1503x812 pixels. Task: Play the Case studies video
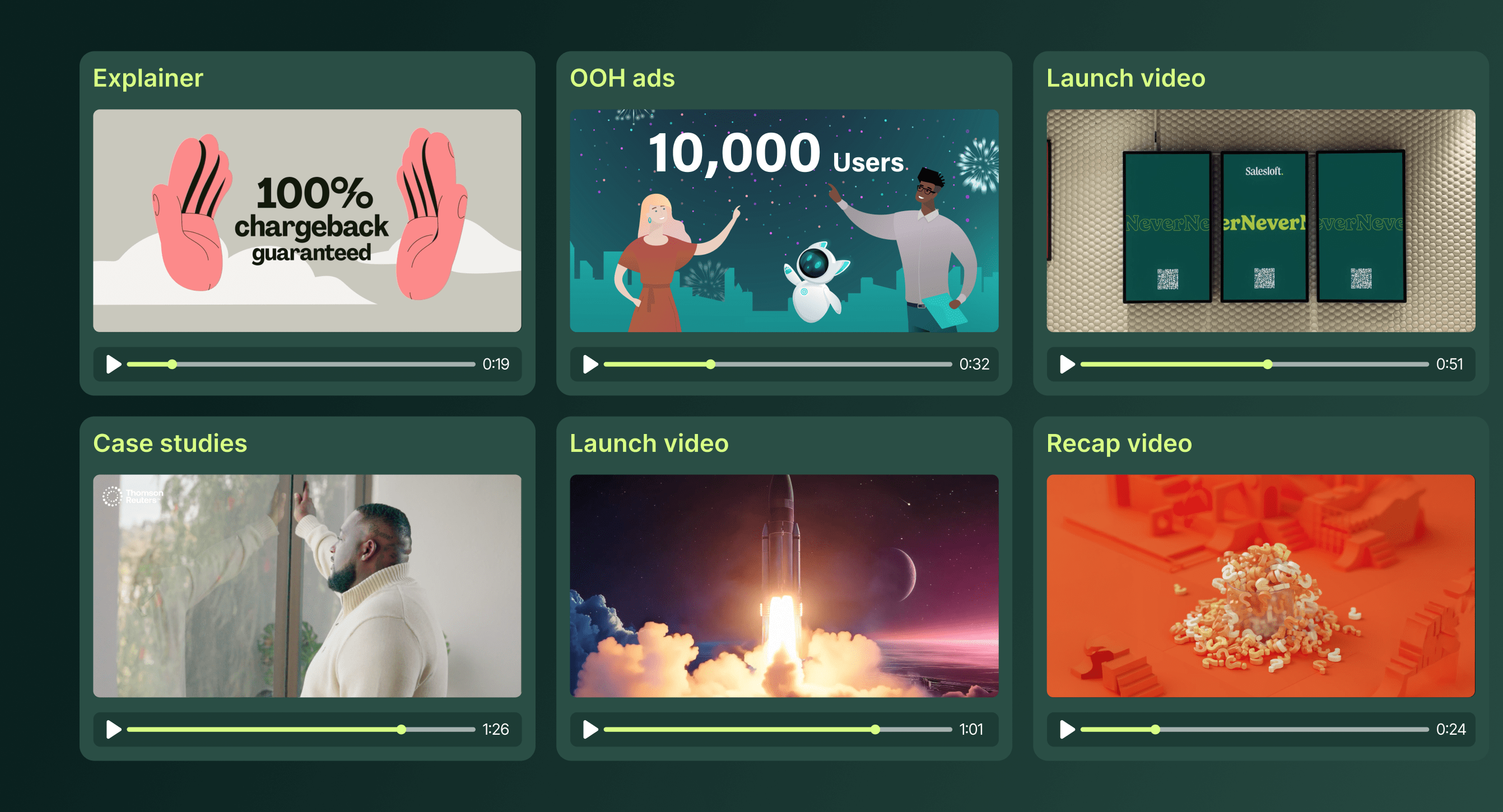click(x=113, y=729)
